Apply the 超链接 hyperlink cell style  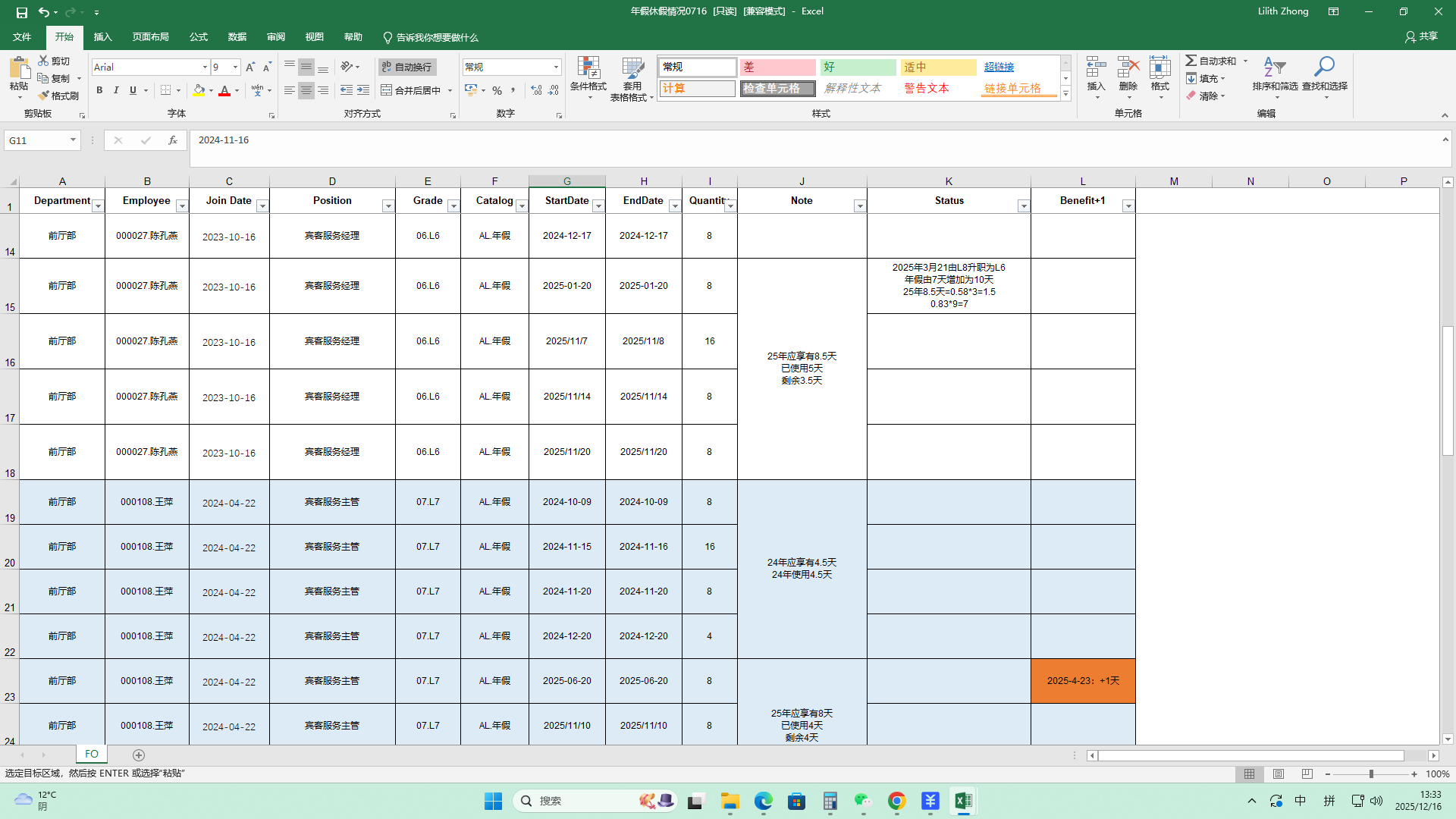coord(999,67)
